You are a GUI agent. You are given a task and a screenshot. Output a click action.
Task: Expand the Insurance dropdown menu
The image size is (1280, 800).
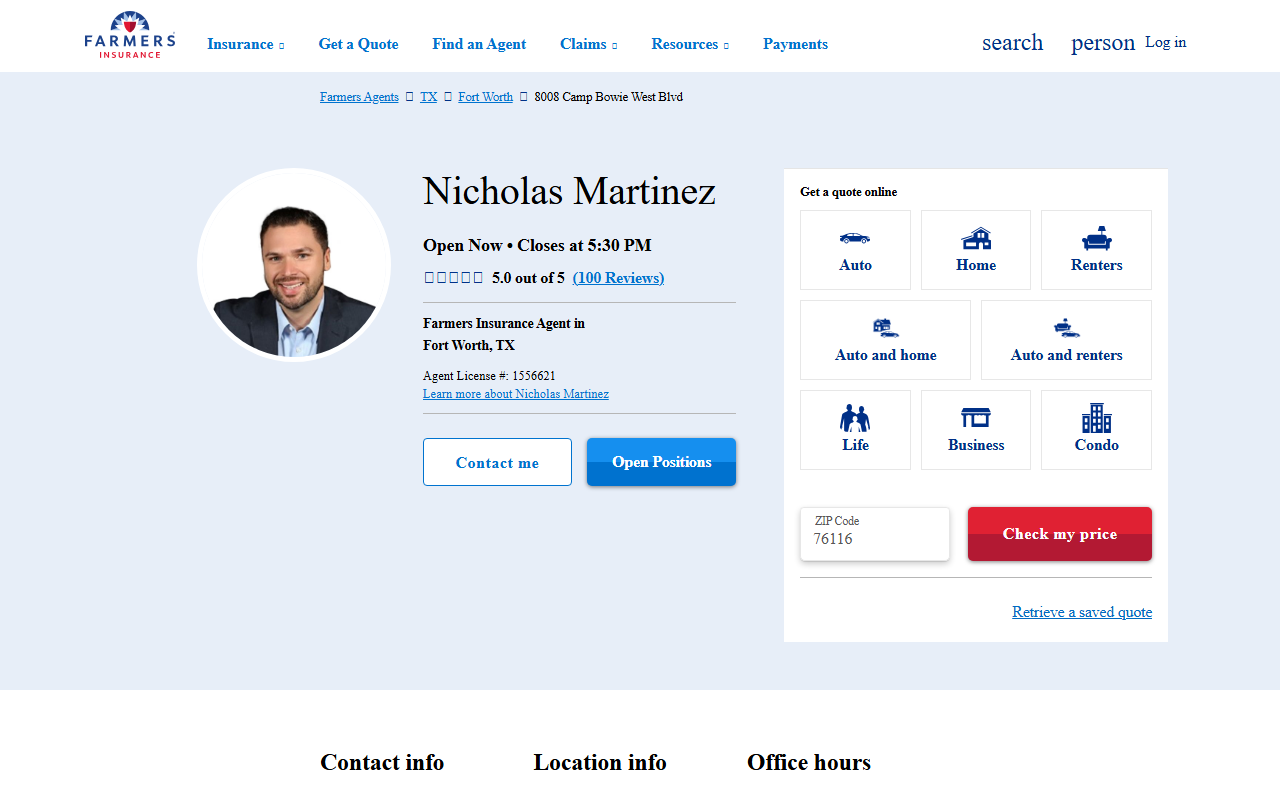point(246,44)
